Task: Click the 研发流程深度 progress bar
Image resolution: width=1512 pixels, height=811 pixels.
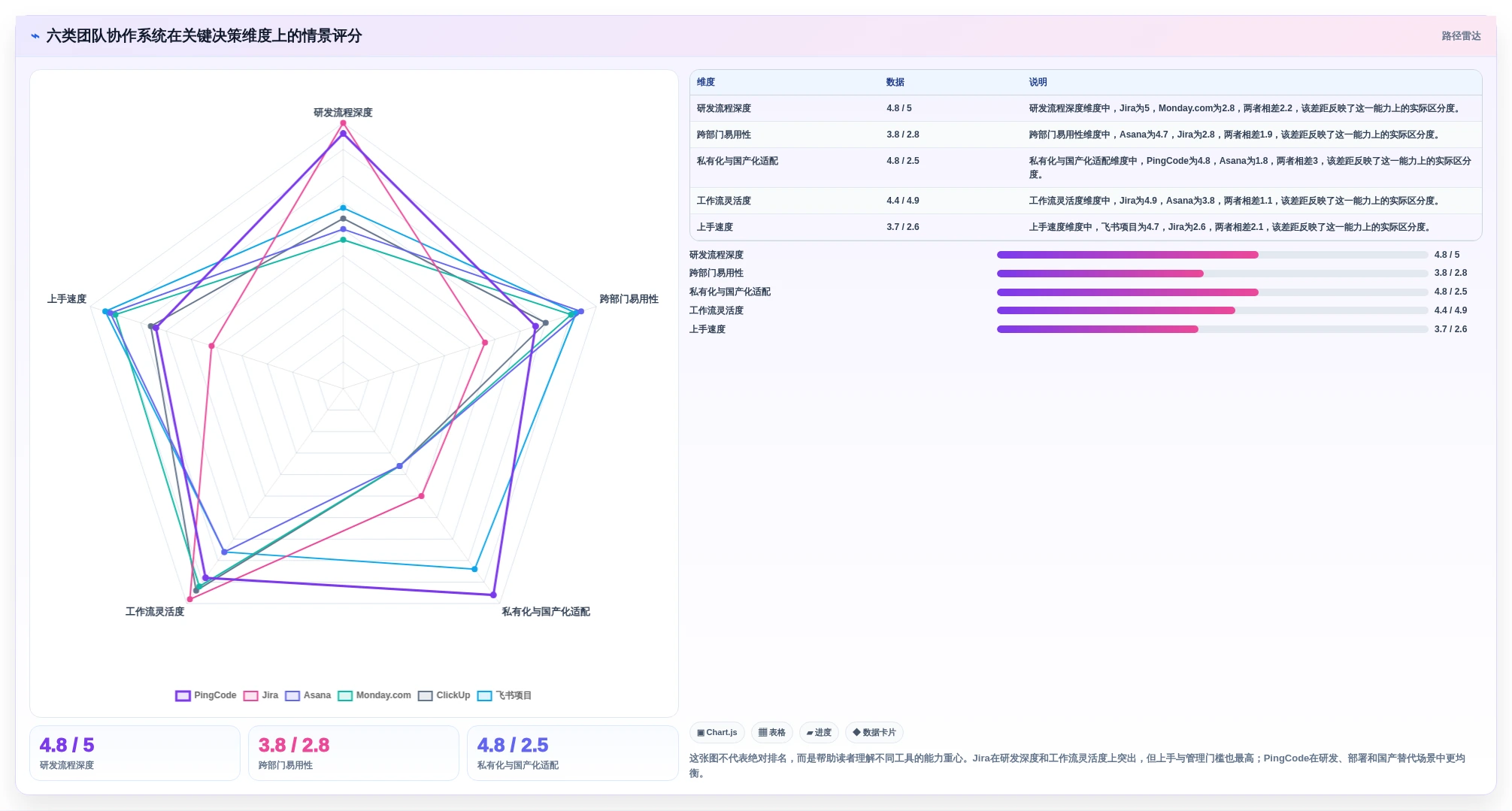Action: pos(1212,255)
